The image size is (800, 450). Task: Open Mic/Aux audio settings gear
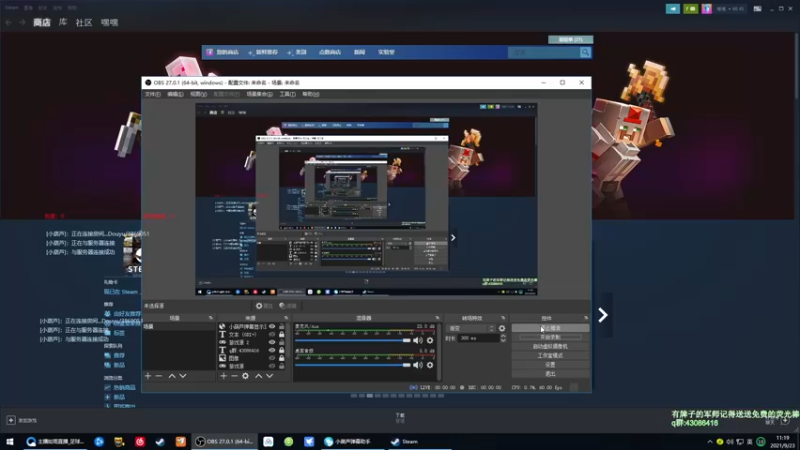pyautogui.click(x=430, y=340)
